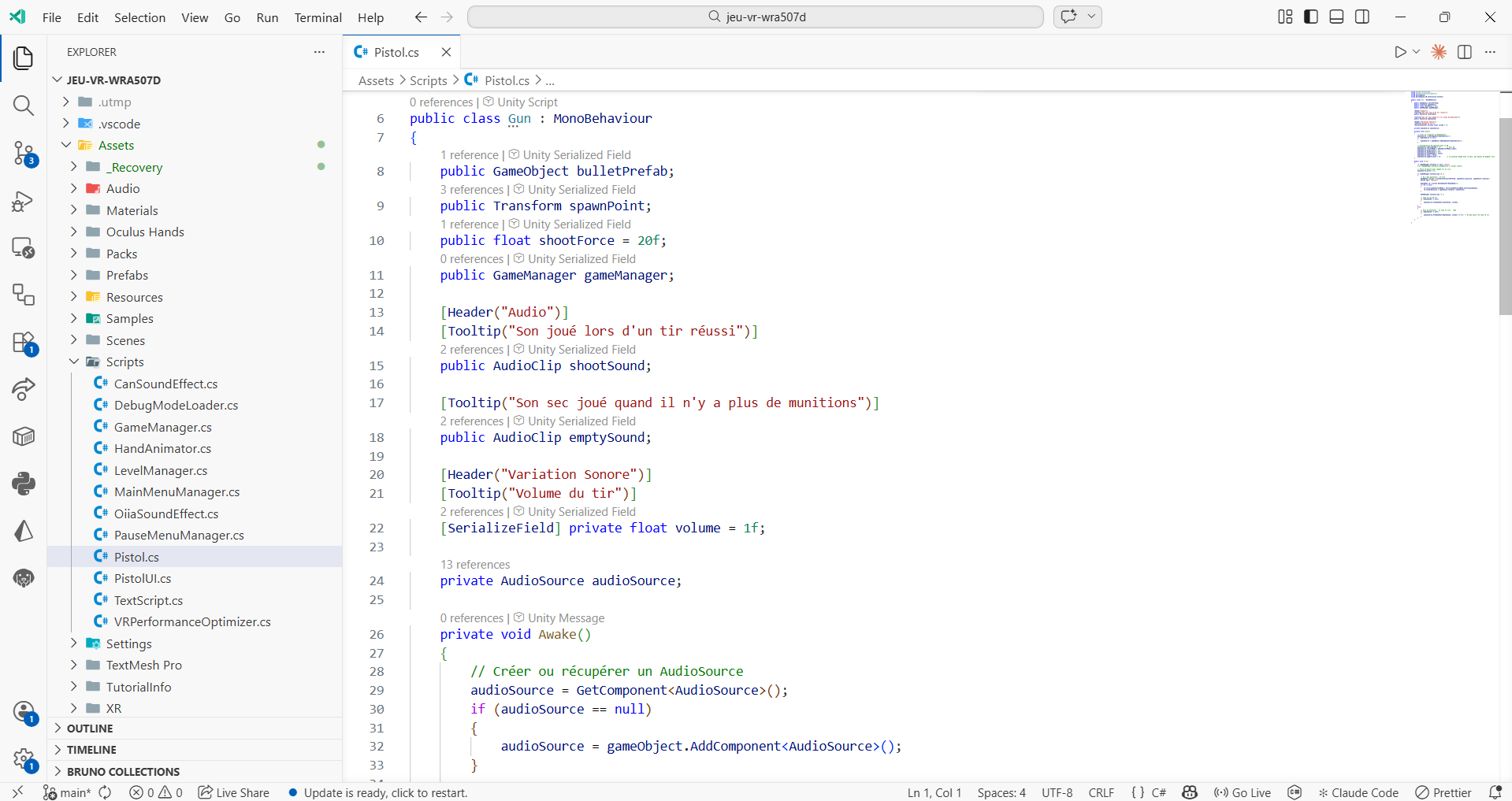Click the editor vertical scrollbar thumb
1512x801 pixels.
1505,217
